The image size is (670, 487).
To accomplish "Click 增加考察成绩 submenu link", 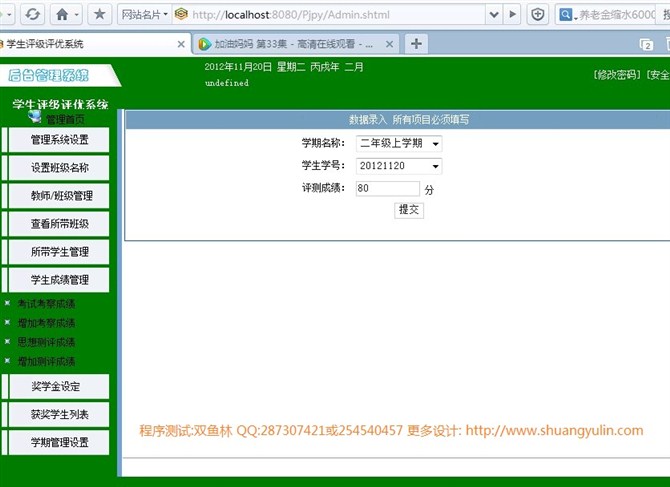I will tap(46, 323).
